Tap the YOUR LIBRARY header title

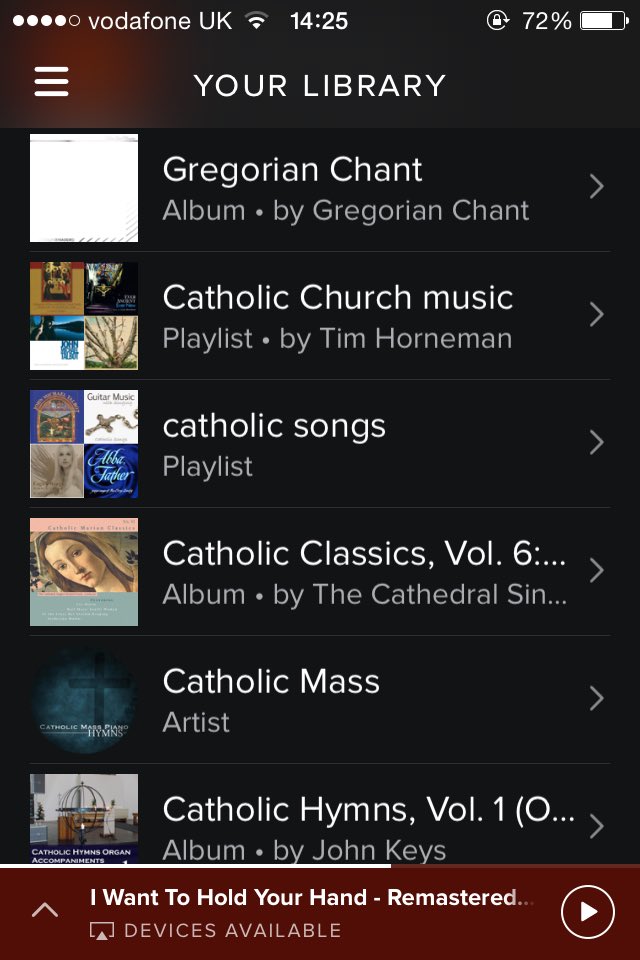click(320, 85)
